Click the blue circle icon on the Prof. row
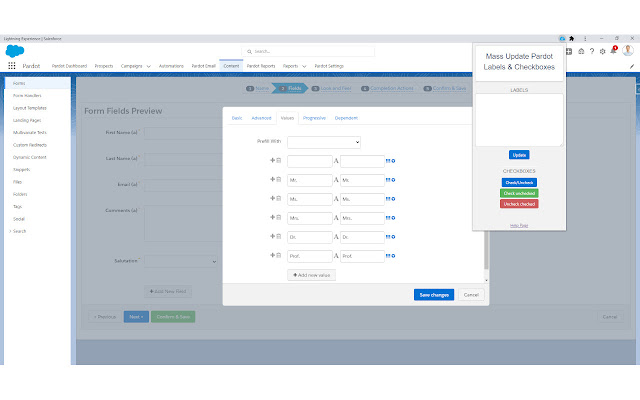 coord(393,256)
